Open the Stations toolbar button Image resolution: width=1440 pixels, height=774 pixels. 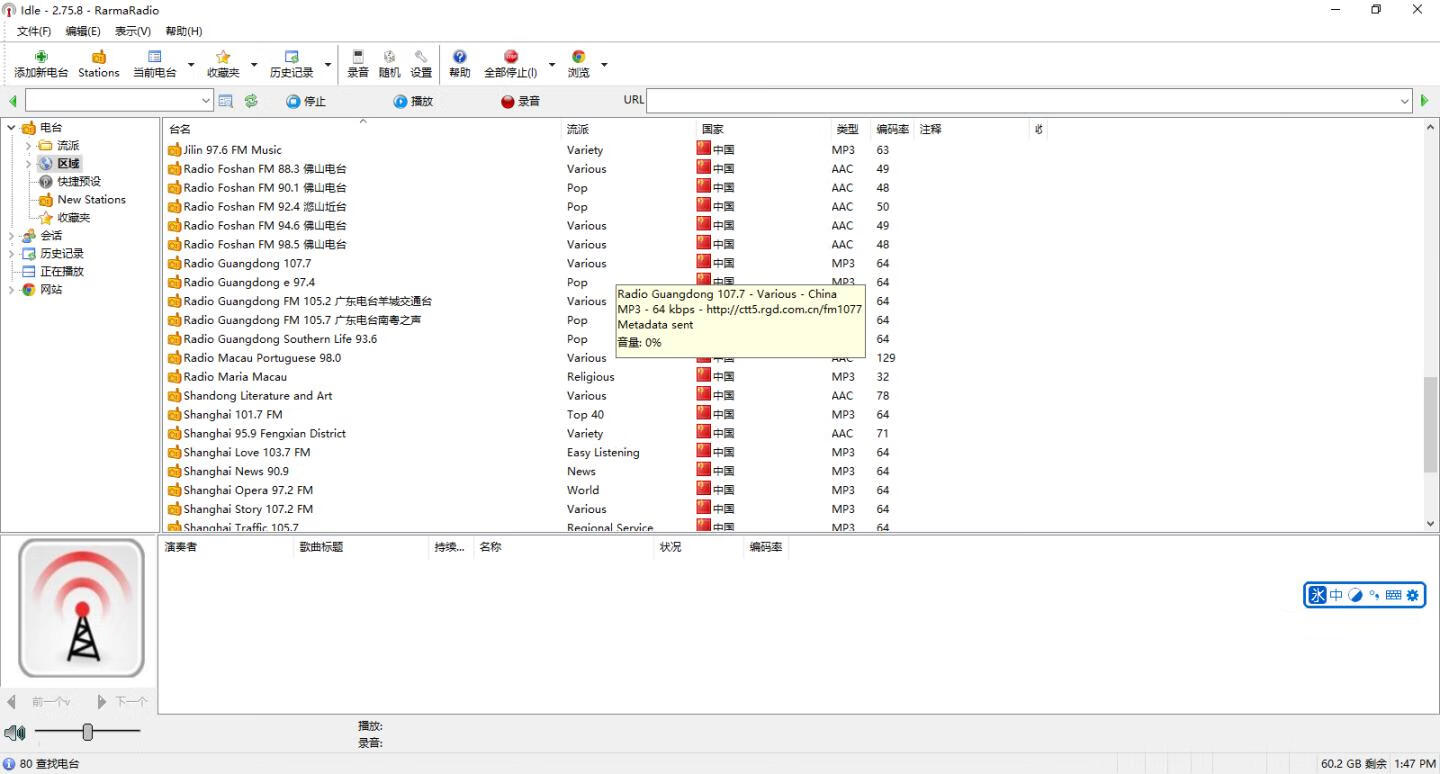click(x=98, y=64)
